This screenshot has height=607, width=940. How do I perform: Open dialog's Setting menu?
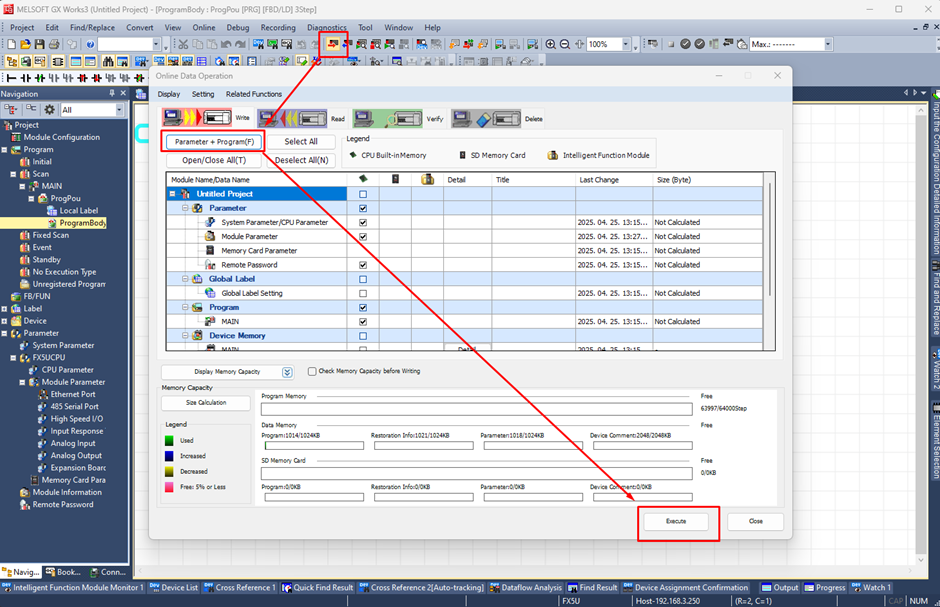click(203, 94)
